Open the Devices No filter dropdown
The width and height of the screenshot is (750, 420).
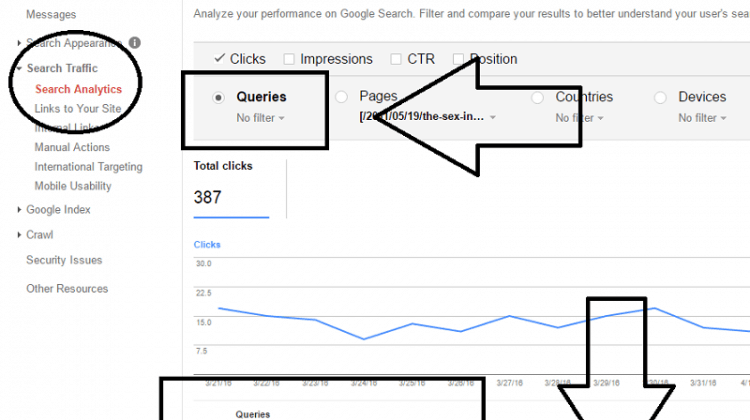(x=702, y=118)
